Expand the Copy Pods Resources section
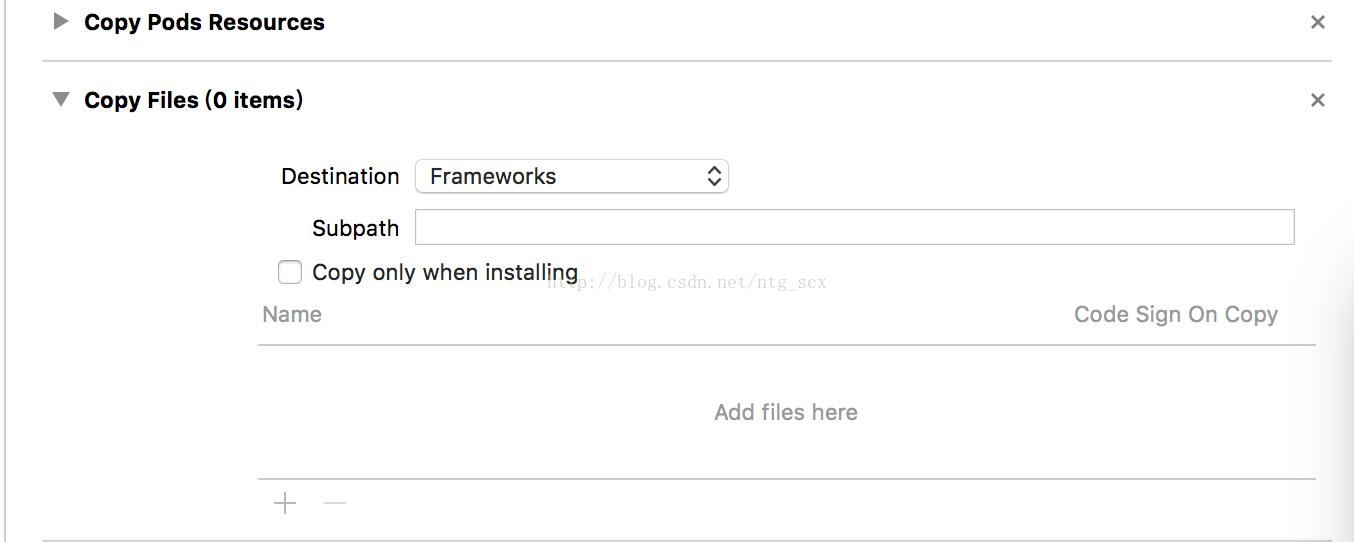The image size is (1354, 542). pos(61,21)
